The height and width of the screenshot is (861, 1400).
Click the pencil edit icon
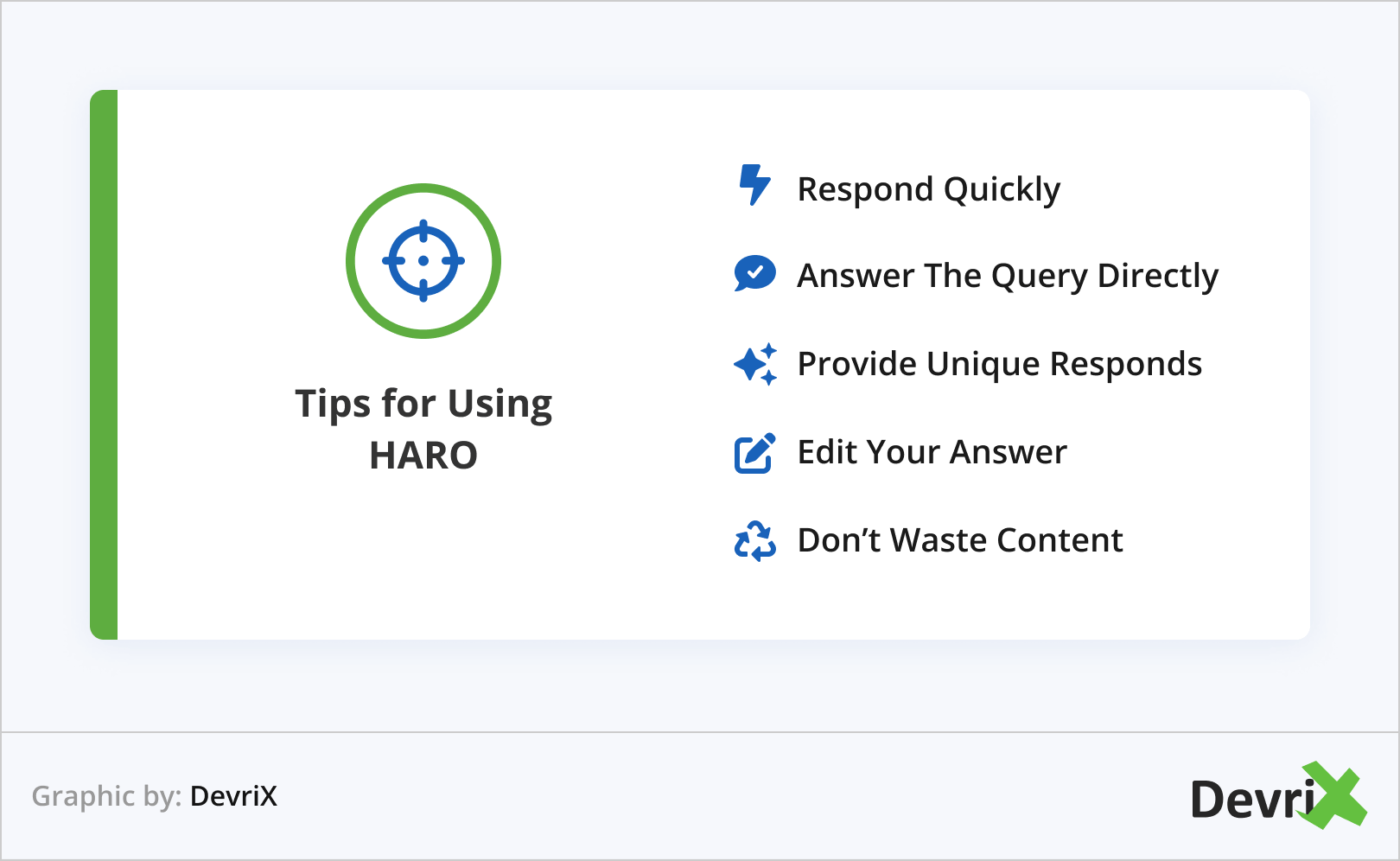click(x=754, y=453)
